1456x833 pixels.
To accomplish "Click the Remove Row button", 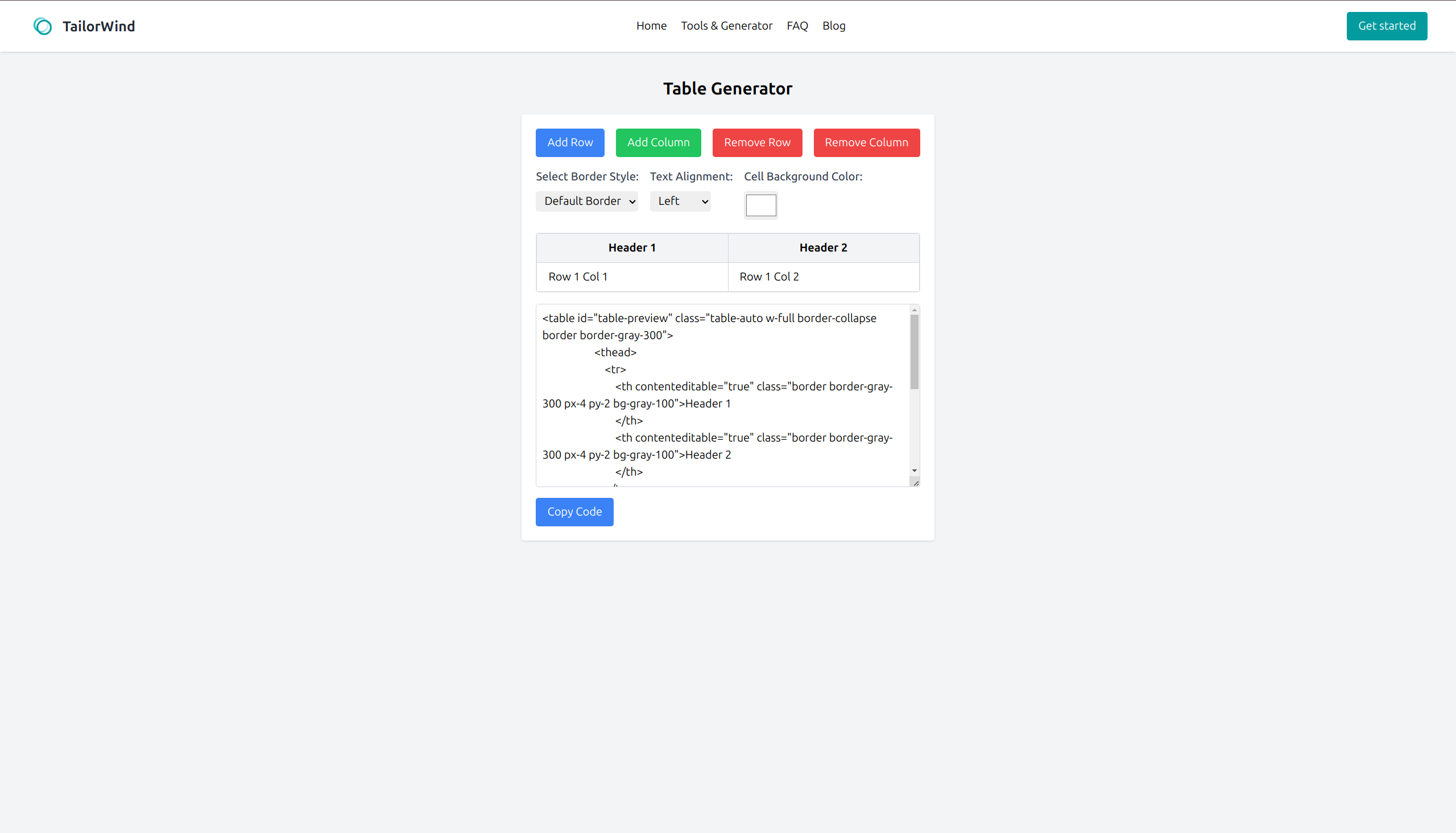I will coord(757,142).
